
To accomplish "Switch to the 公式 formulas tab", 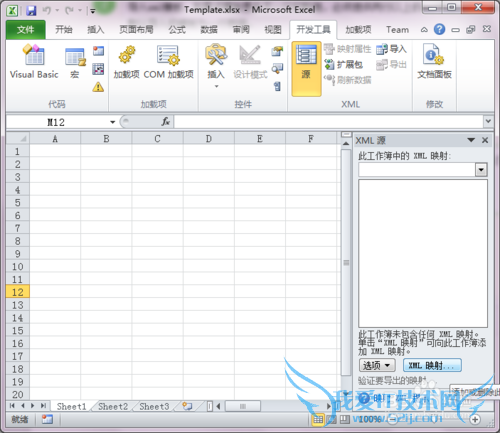I will [x=177, y=30].
